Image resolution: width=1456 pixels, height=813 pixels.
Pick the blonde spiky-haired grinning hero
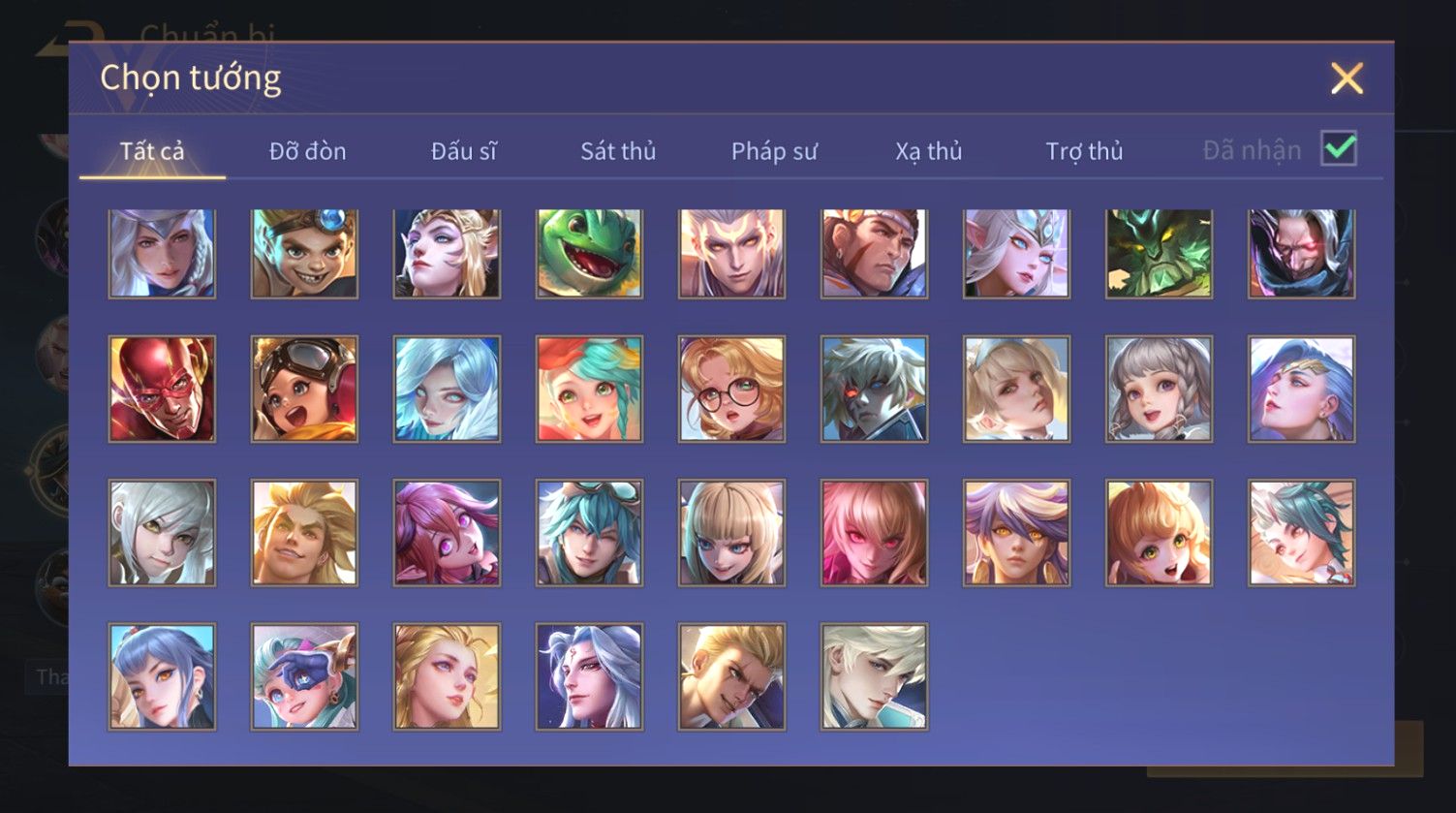pos(304,532)
